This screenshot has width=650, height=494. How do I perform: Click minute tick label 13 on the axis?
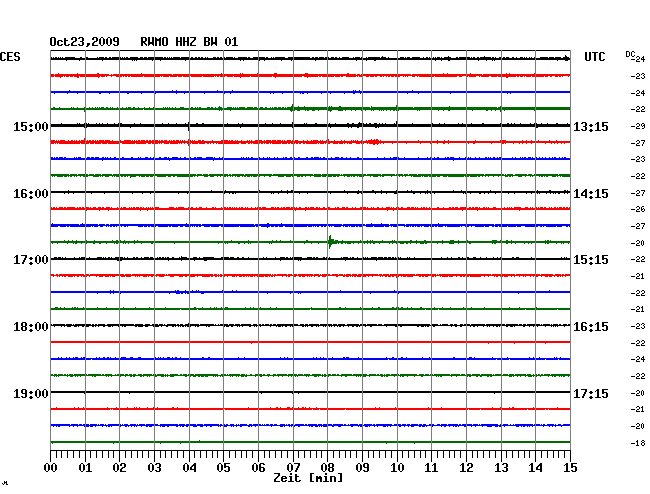pos(501,467)
